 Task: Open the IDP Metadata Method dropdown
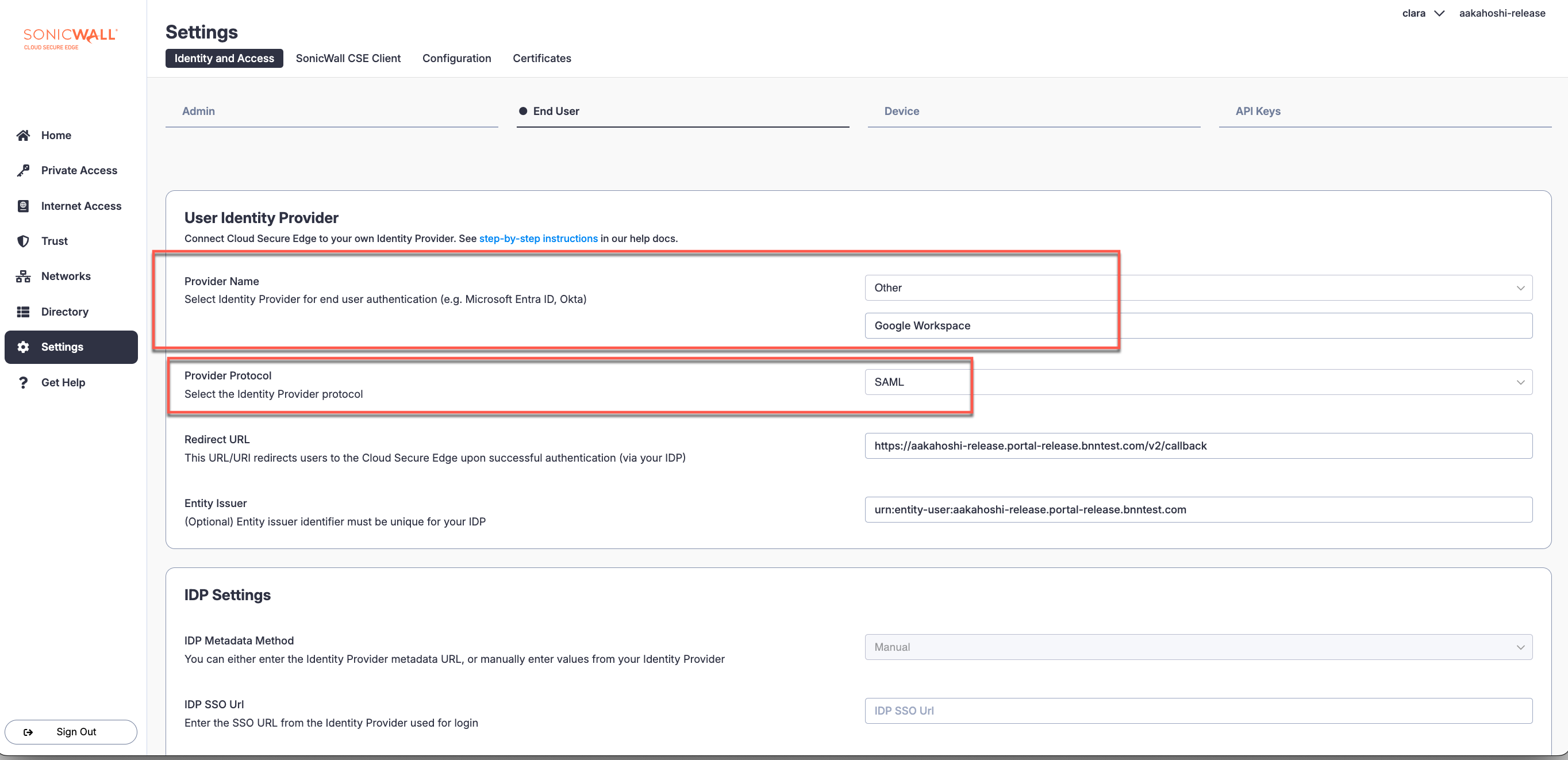click(x=1198, y=647)
